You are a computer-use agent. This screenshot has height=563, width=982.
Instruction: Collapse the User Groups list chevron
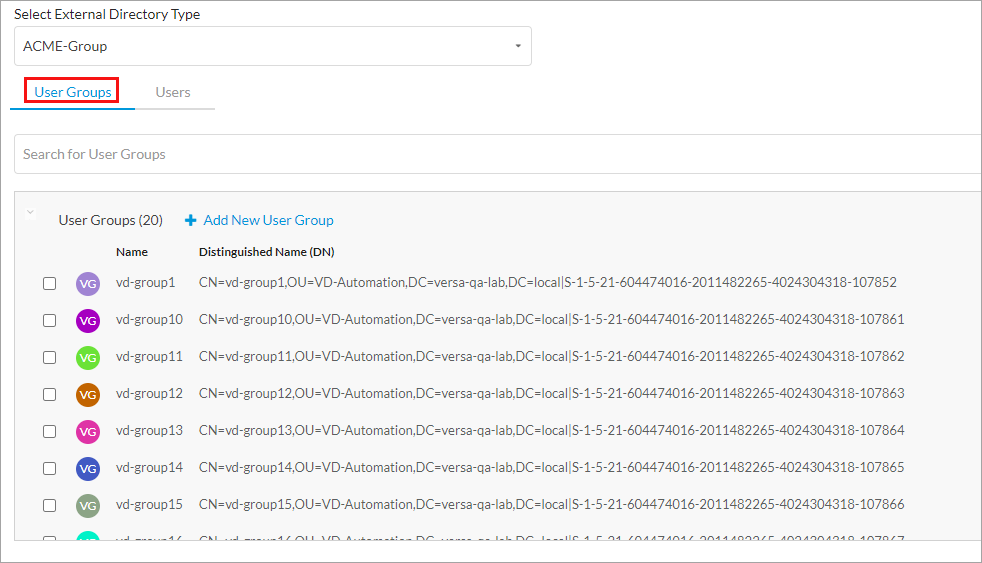pyautogui.click(x=30, y=213)
